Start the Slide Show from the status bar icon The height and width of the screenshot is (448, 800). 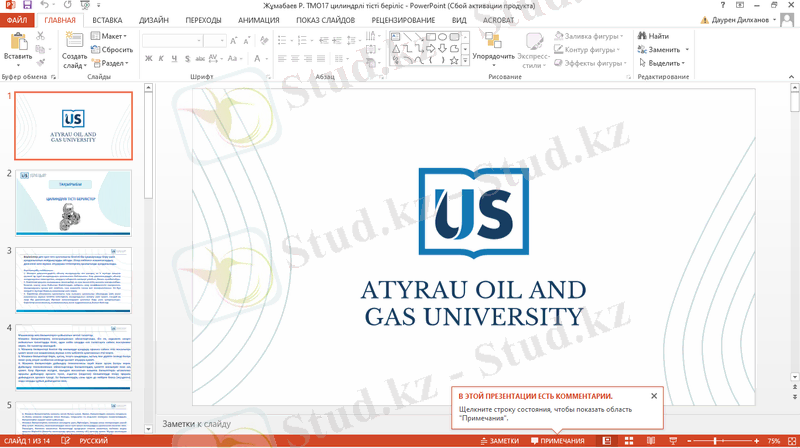673,441
